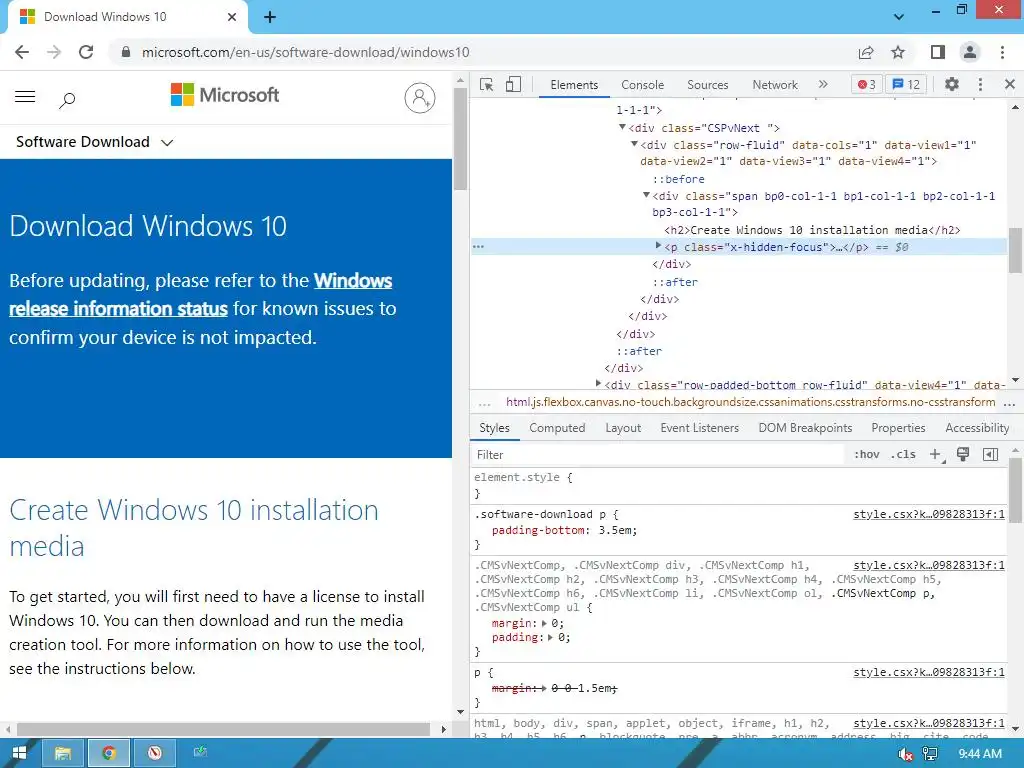Open the browser side panel icon
This screenshot has height=768, width=1024.
pos(938,52)
